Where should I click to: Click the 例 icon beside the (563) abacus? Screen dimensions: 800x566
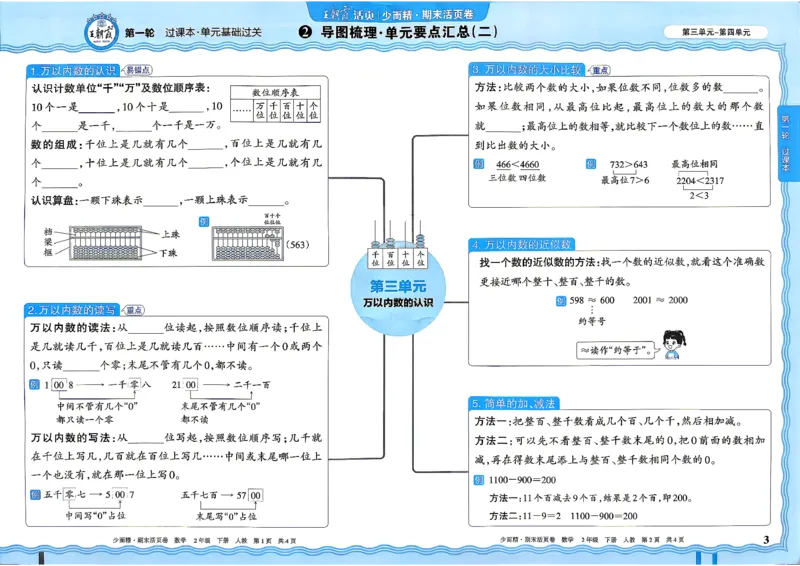[204, 222]
